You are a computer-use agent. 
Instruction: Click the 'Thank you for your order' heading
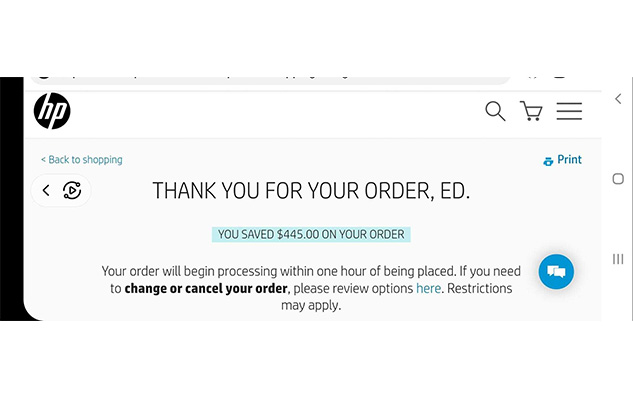pos(311,191)
